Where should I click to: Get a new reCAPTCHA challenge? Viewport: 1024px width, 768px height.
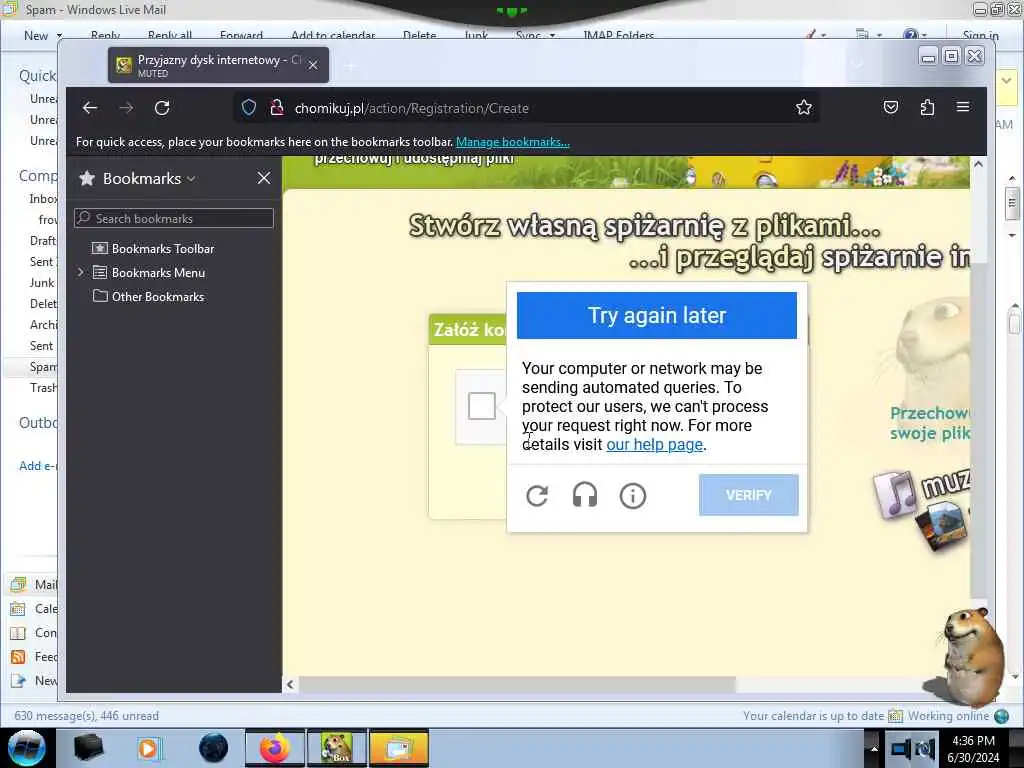coord(537,496)
